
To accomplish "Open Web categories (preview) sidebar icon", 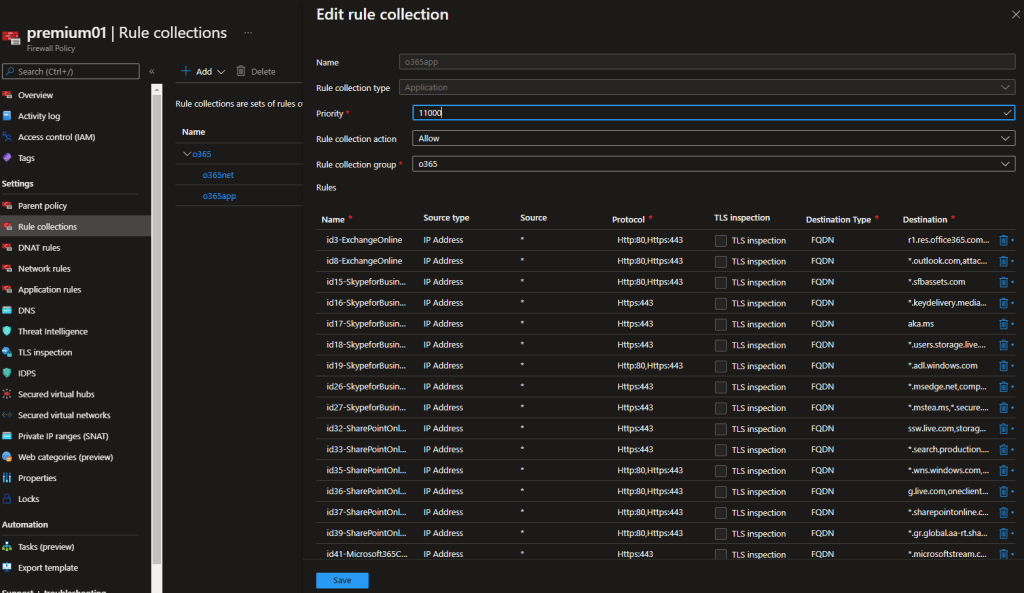I will (8, 457).
